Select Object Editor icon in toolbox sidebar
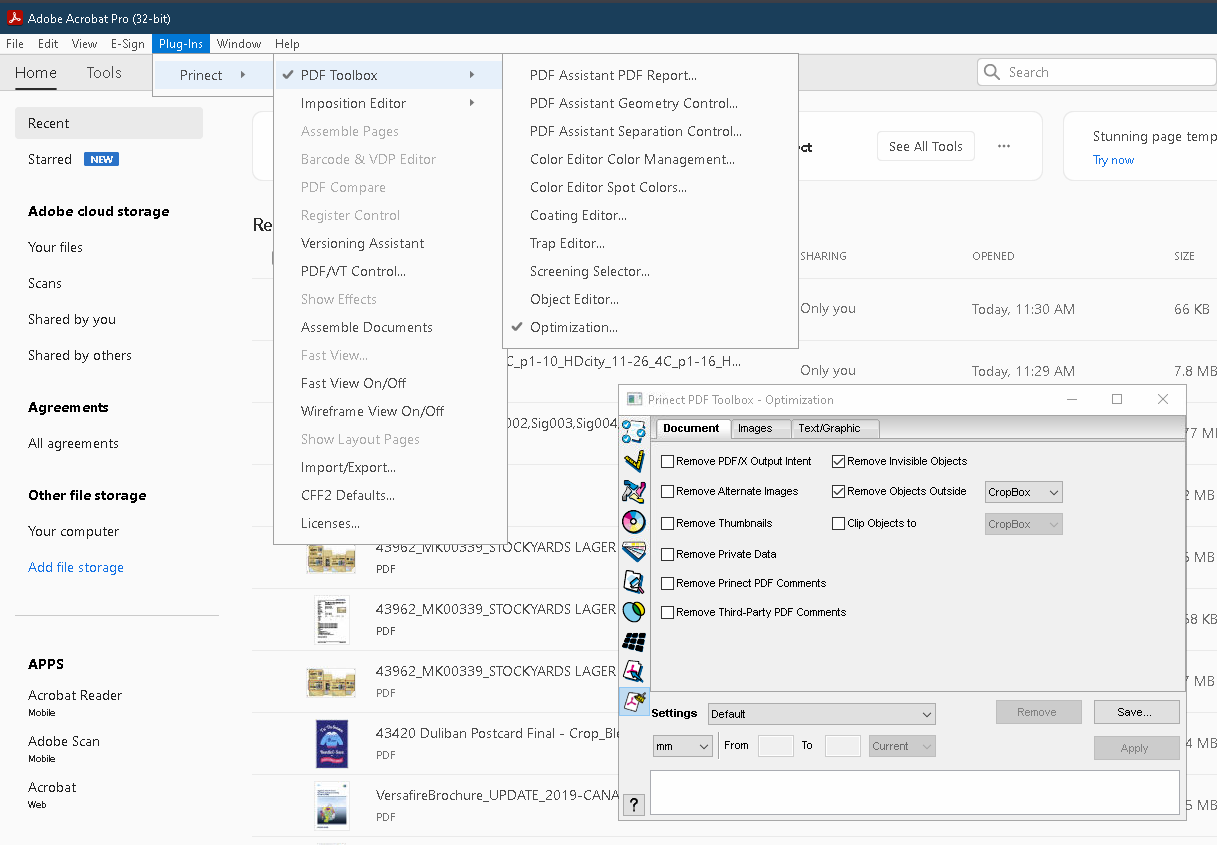Screen dimensions: 1217x845 pyautogui.click(x=634, y=671)
